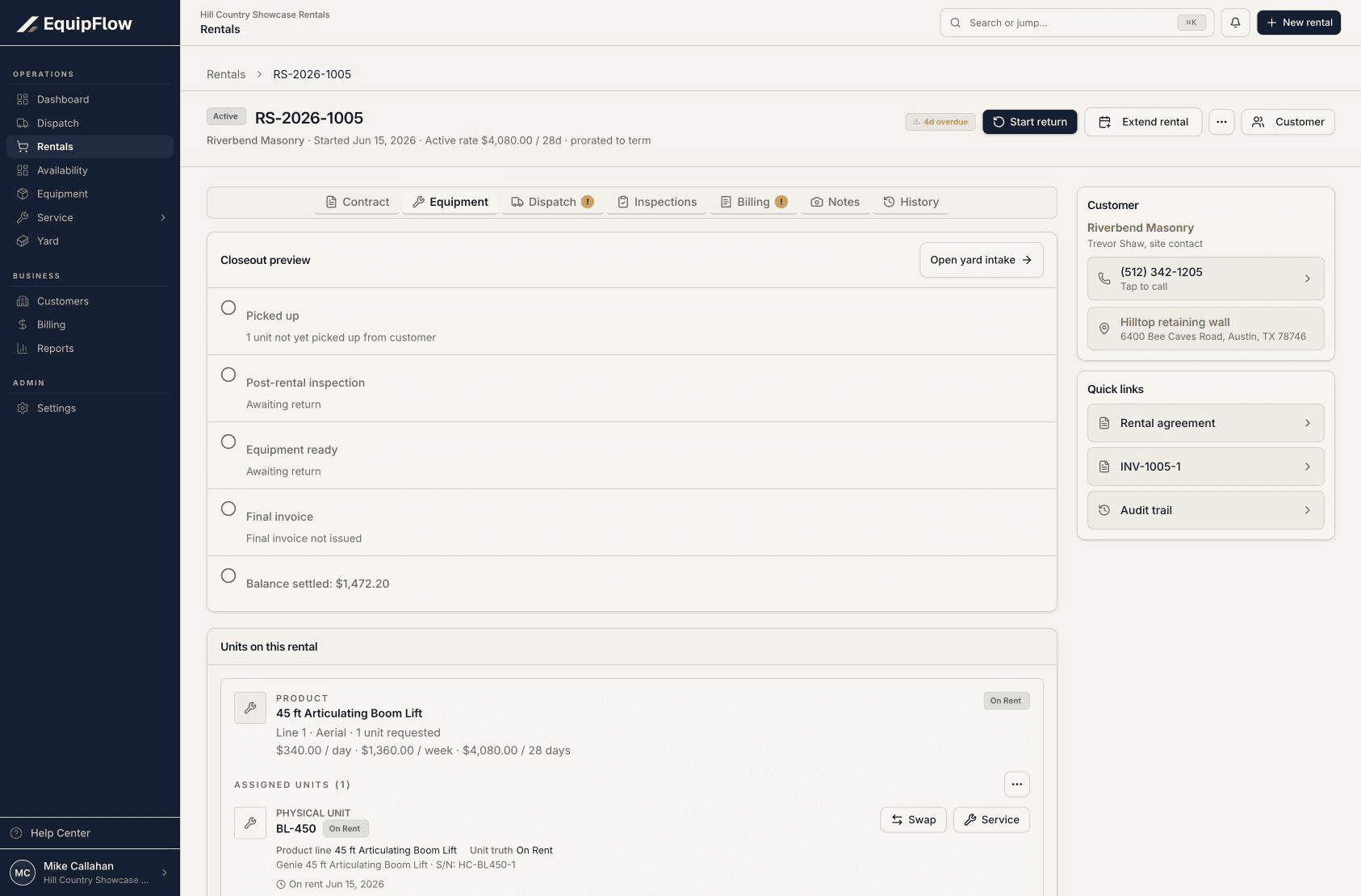Click the Reports chart icon
The width and height of the screenshot is (1361, 896).
pyautogui.click(x=23, y=349)
